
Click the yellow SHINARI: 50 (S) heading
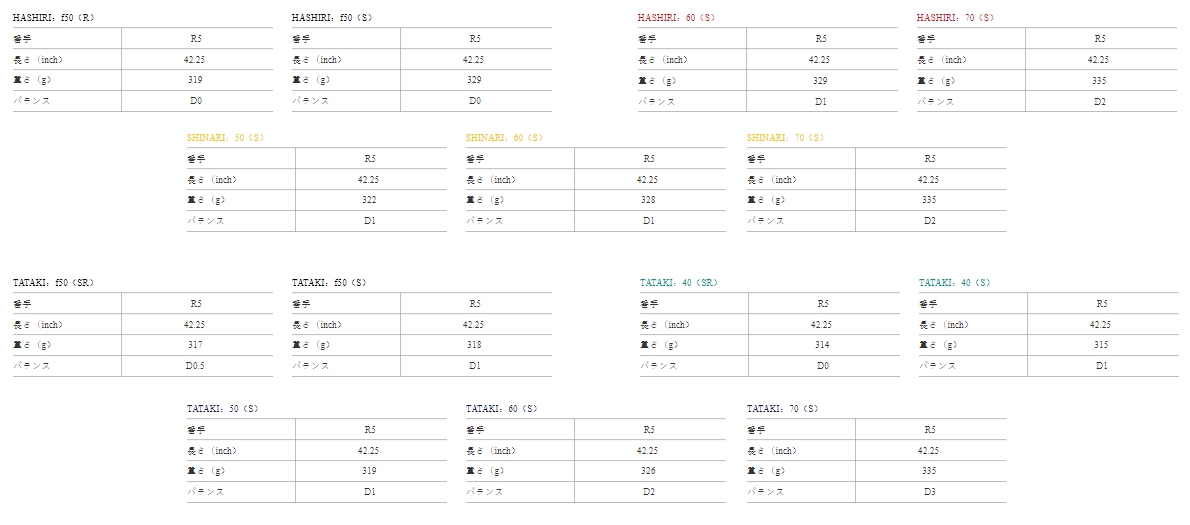pos(227,138)
